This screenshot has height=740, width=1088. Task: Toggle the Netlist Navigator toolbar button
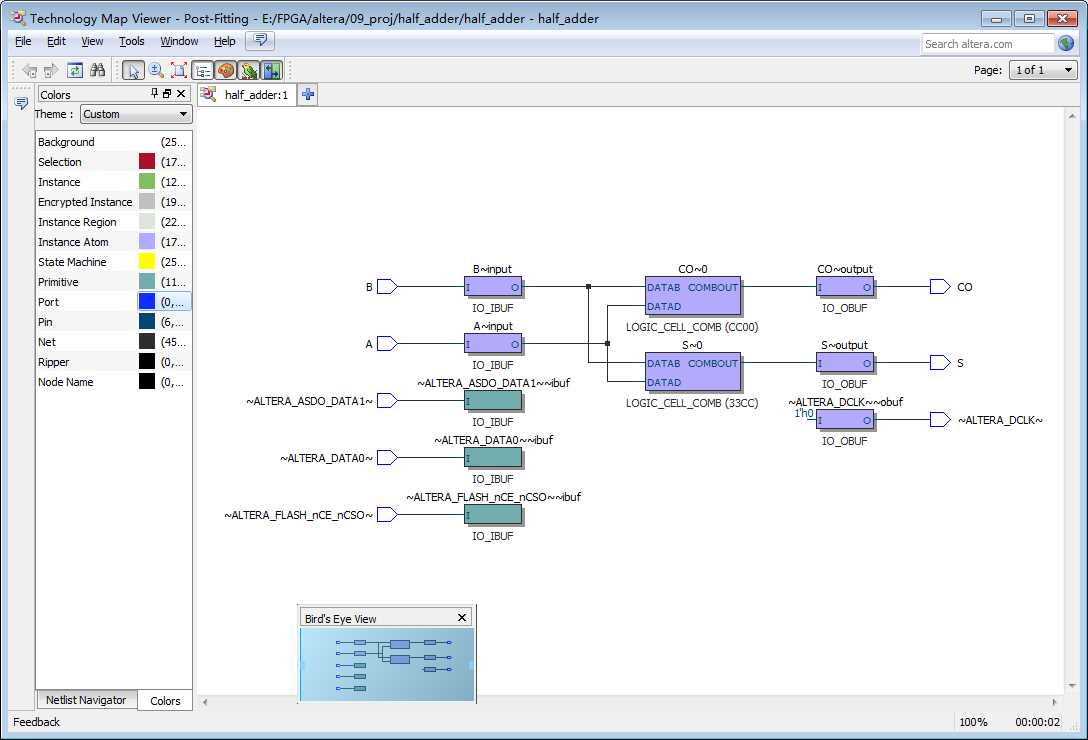pos(203,70)
